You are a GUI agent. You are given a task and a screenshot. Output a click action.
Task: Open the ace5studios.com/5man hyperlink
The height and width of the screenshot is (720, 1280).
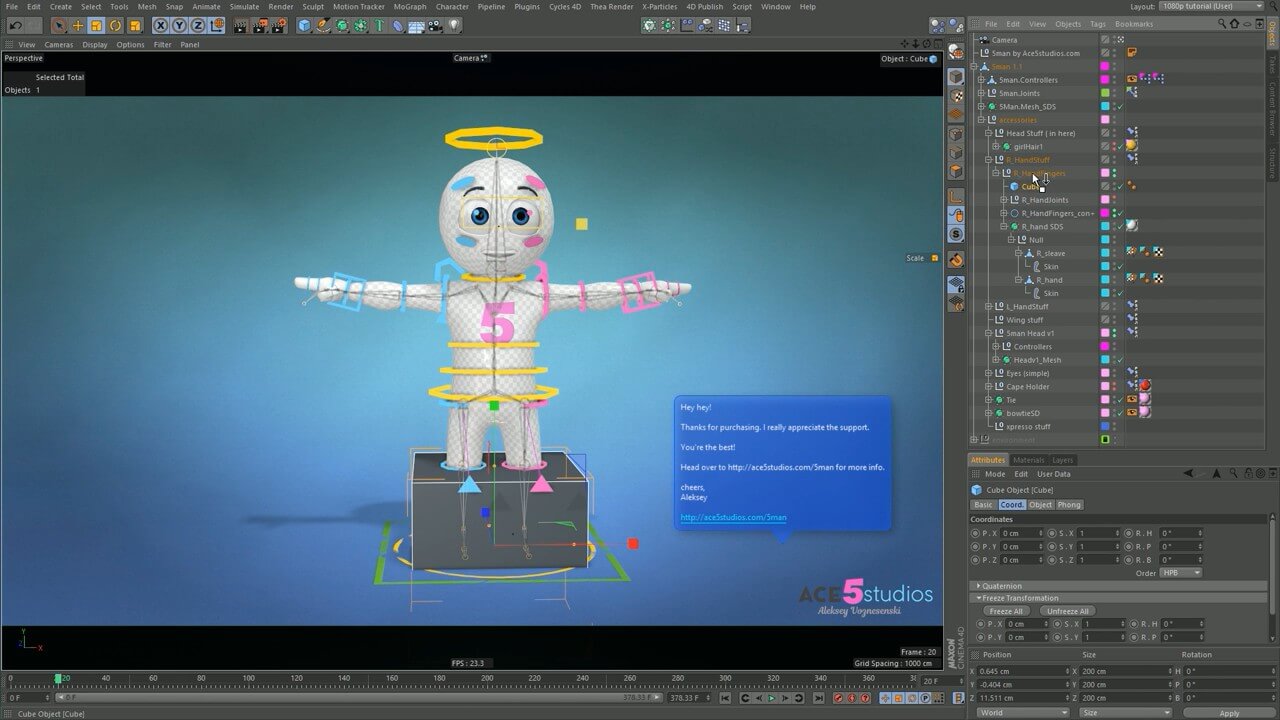[x=733, y=517]
